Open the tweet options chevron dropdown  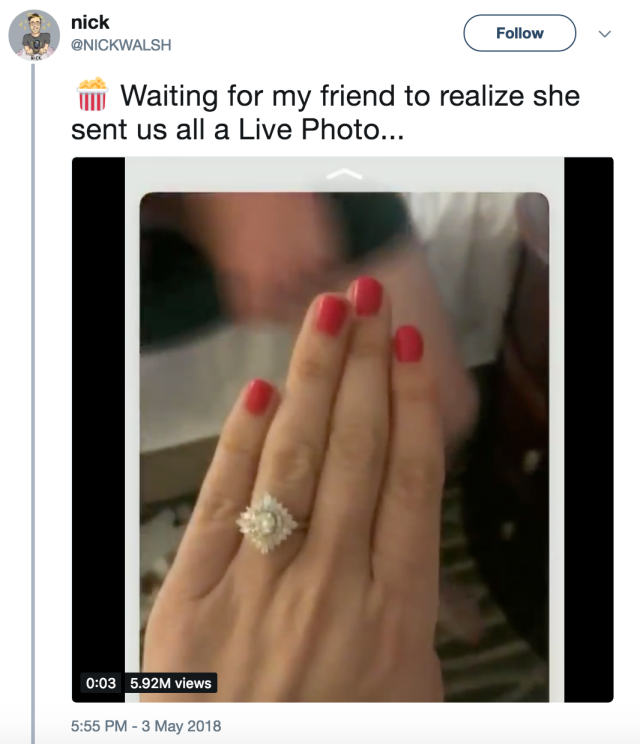click(x=604, y=34)
